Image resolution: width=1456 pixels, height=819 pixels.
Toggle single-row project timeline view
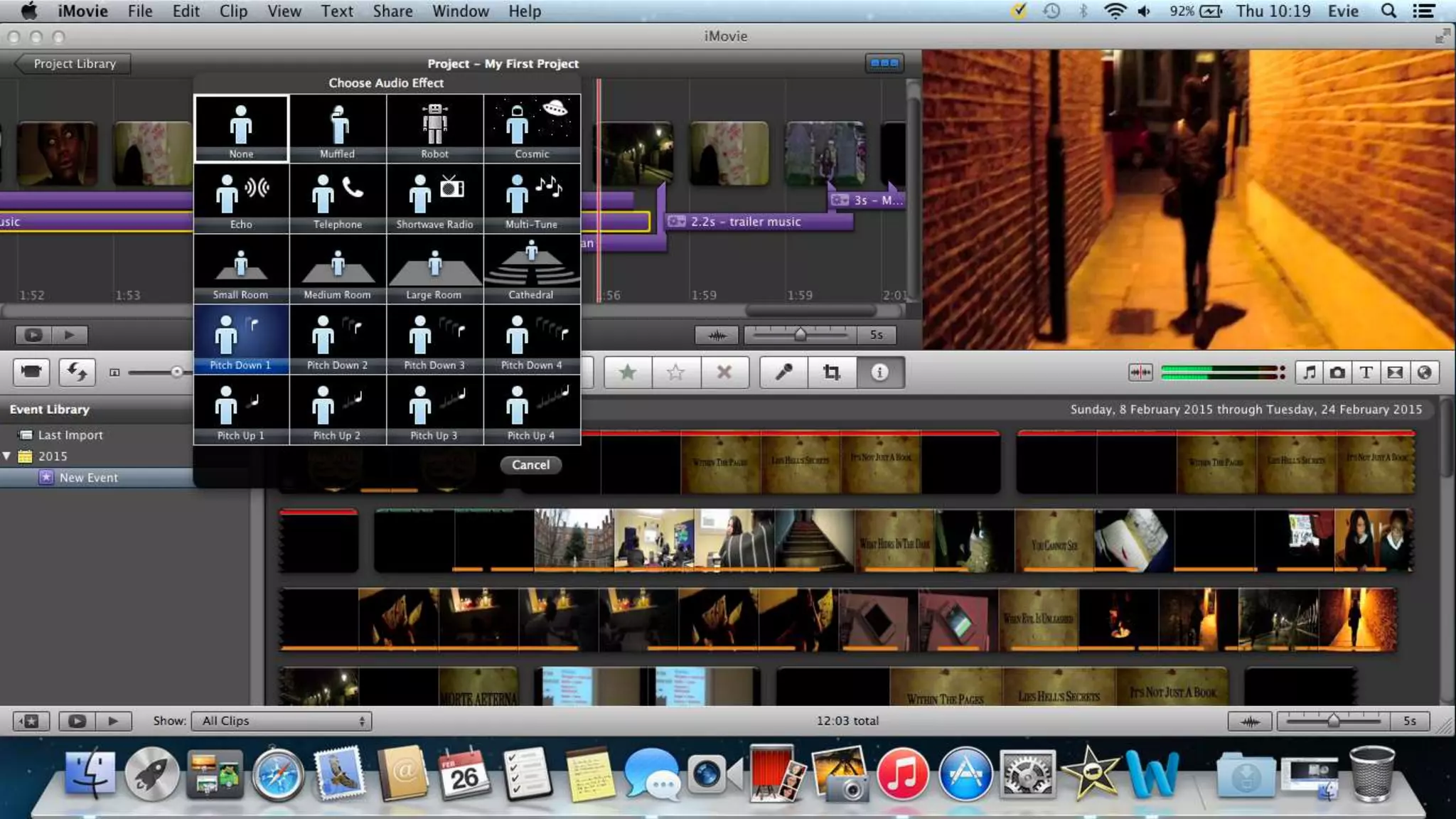click(x=884, y=63)
